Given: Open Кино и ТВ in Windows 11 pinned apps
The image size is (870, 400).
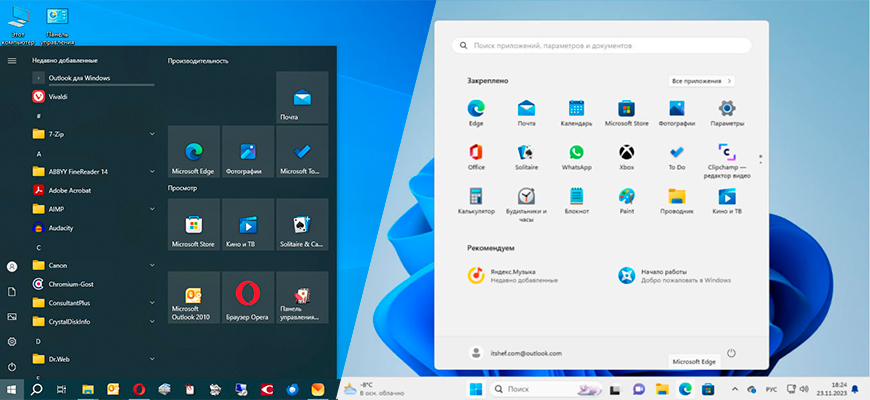Looking at the screenshot, I should coord(727,201).
